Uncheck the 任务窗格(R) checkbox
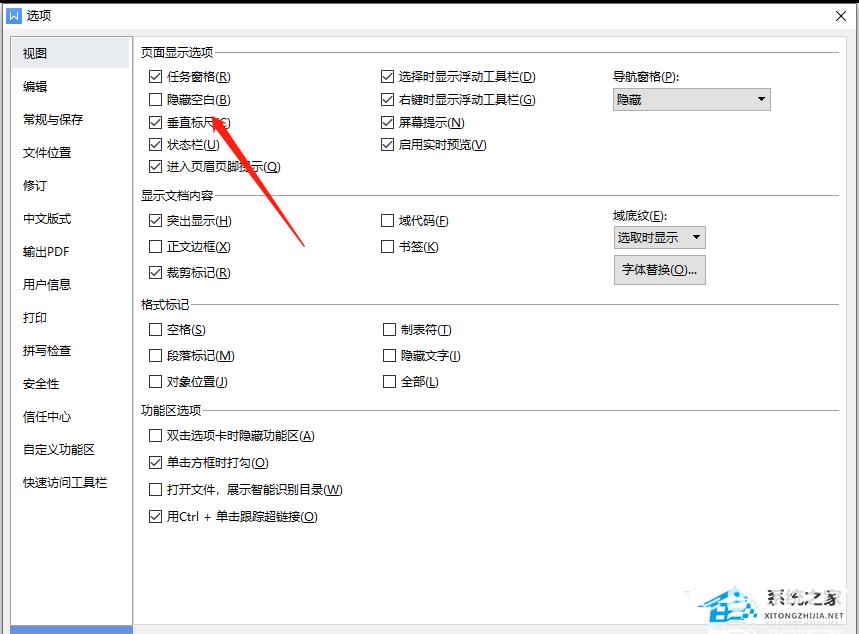859x634 pixels. [x=156, y=77]
